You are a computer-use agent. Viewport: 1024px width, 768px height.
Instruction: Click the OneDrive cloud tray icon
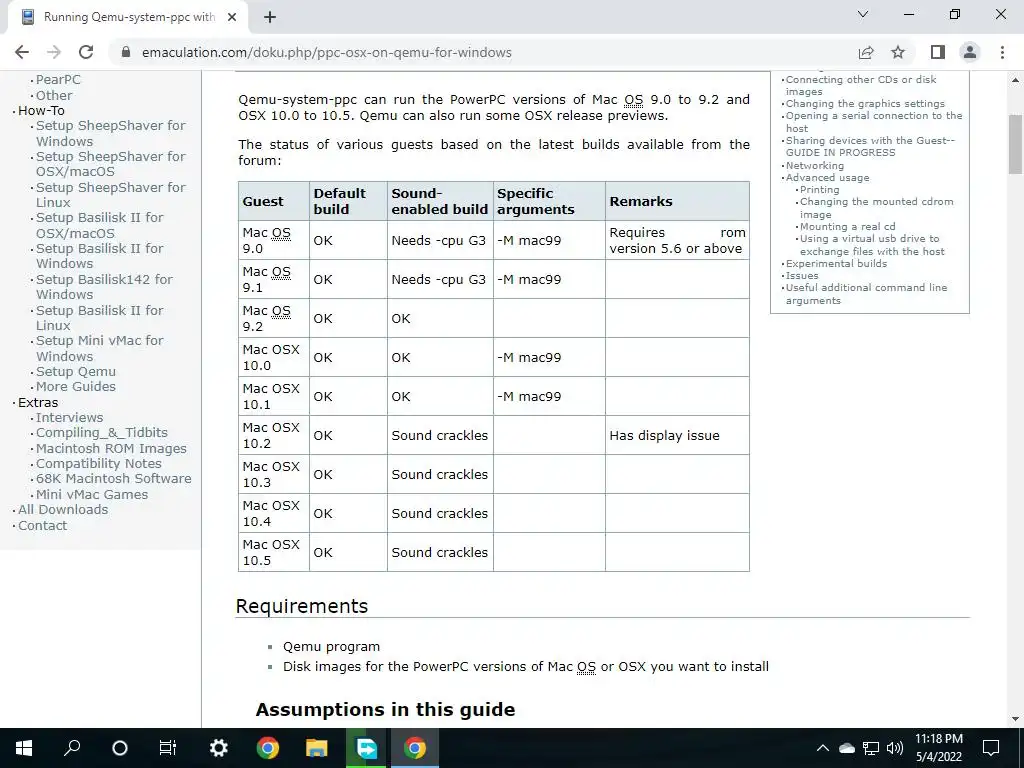coord(847,748)
